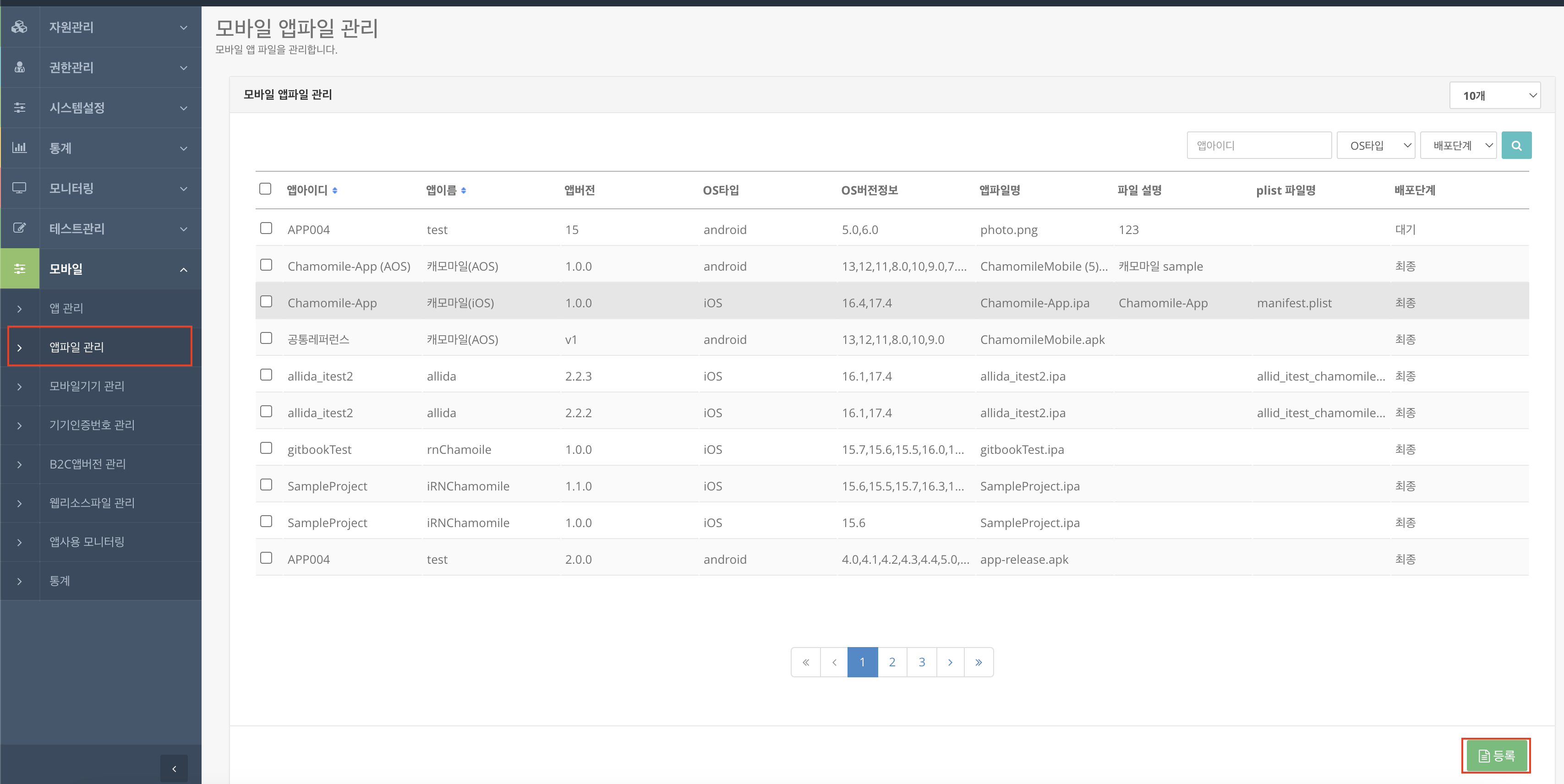The height and width of the screenshot is (784, 1564).
Task: Check the Chamomile-App (AOS) row
Action: (x=266, y=265)
